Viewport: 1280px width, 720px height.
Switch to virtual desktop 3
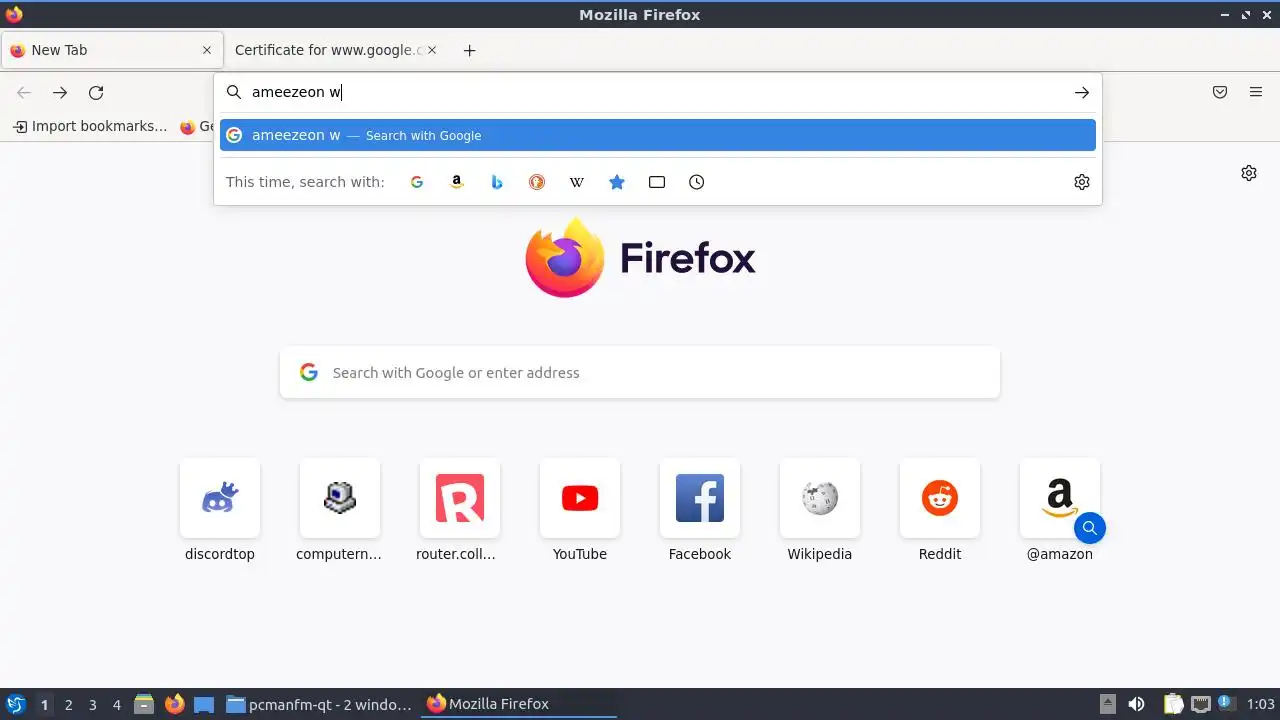pyautogui.click(x=93, y=705)
